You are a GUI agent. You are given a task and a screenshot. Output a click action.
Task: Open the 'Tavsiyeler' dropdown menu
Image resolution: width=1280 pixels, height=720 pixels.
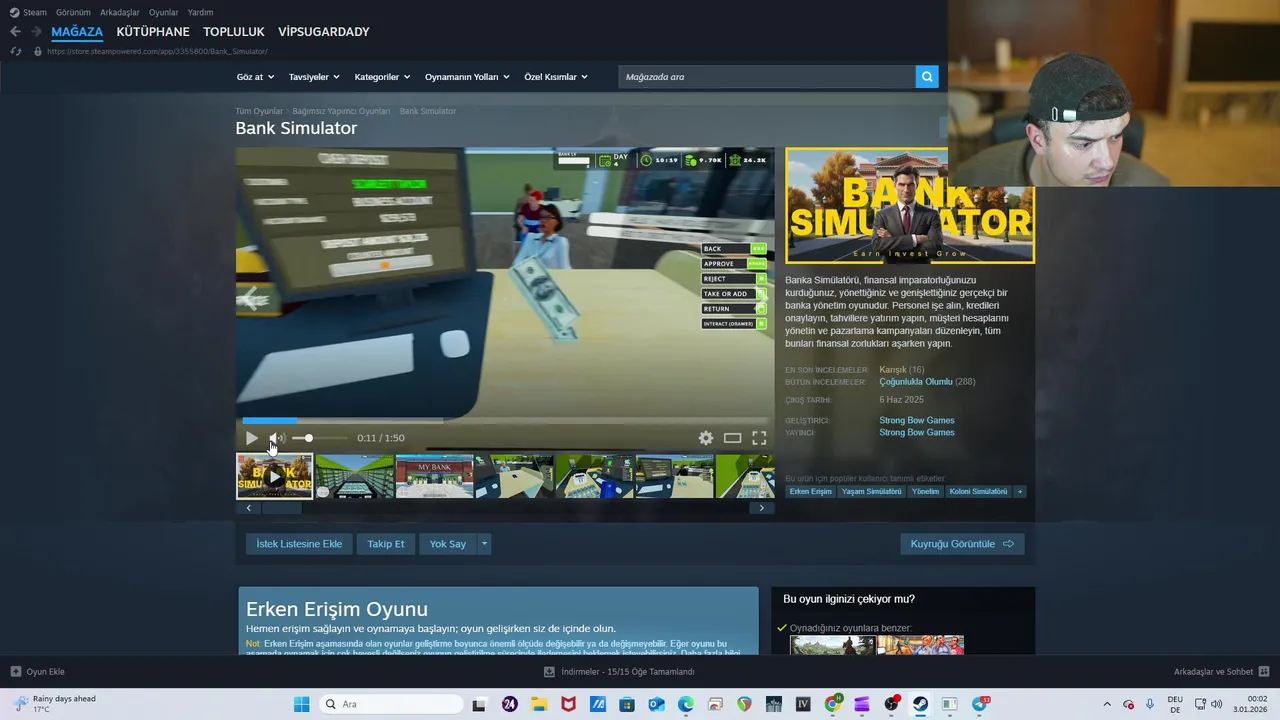(314, 77)
